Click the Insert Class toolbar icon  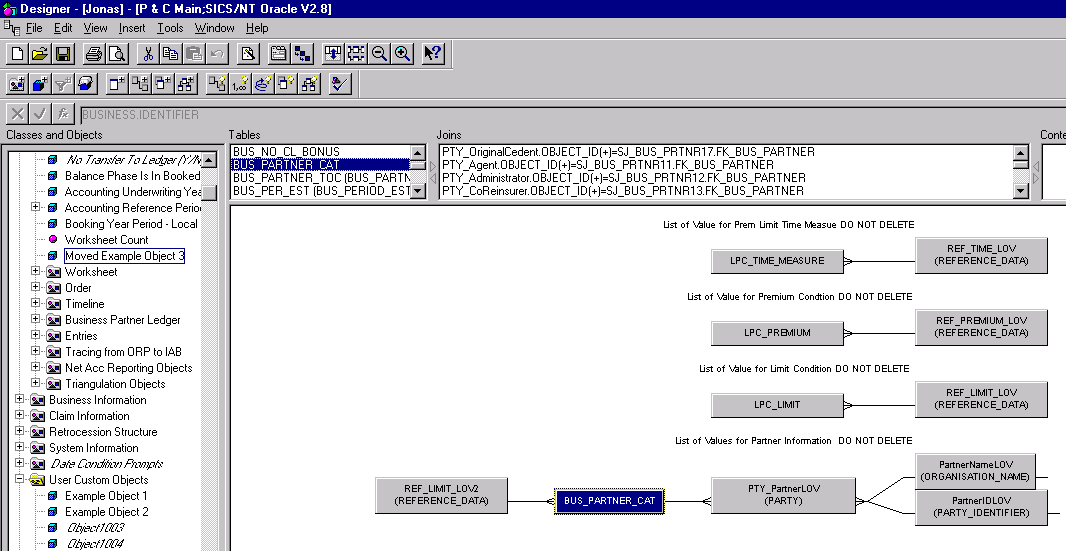pos(16,84)
